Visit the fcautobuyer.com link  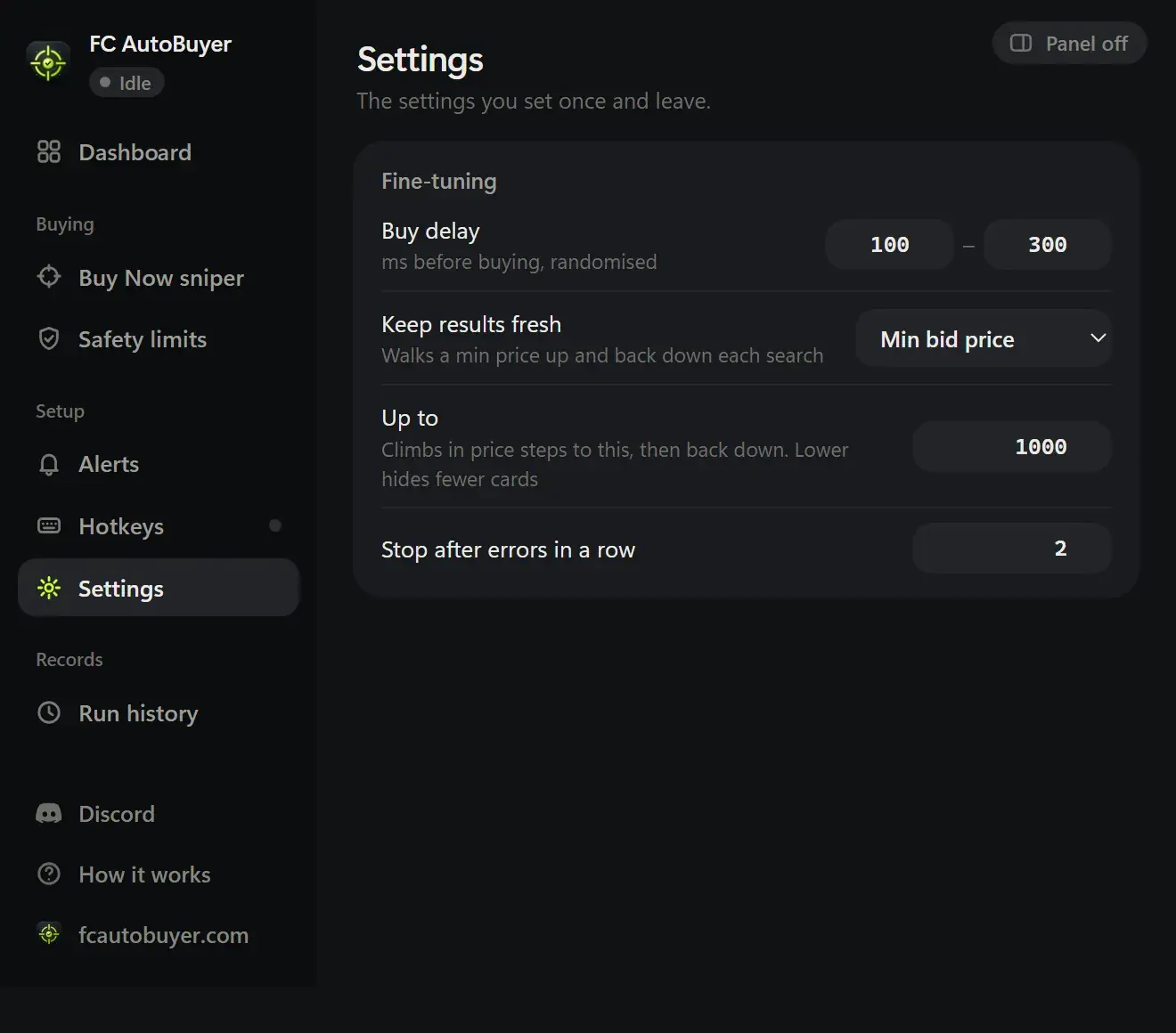pyautogui.click(x=159, y=935)
